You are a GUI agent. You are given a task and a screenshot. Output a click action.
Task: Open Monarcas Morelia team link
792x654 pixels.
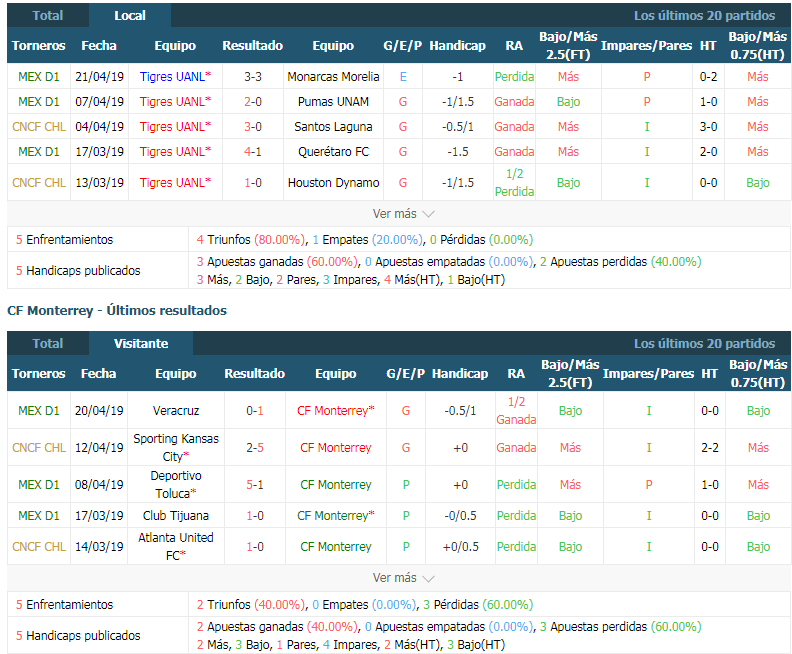coord(333,77)
